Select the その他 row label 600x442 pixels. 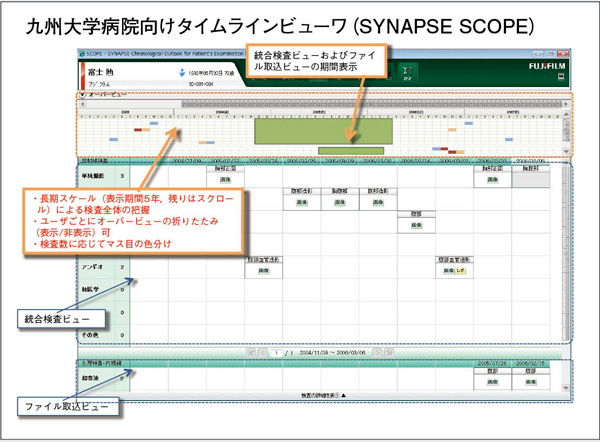pos(90,335)
